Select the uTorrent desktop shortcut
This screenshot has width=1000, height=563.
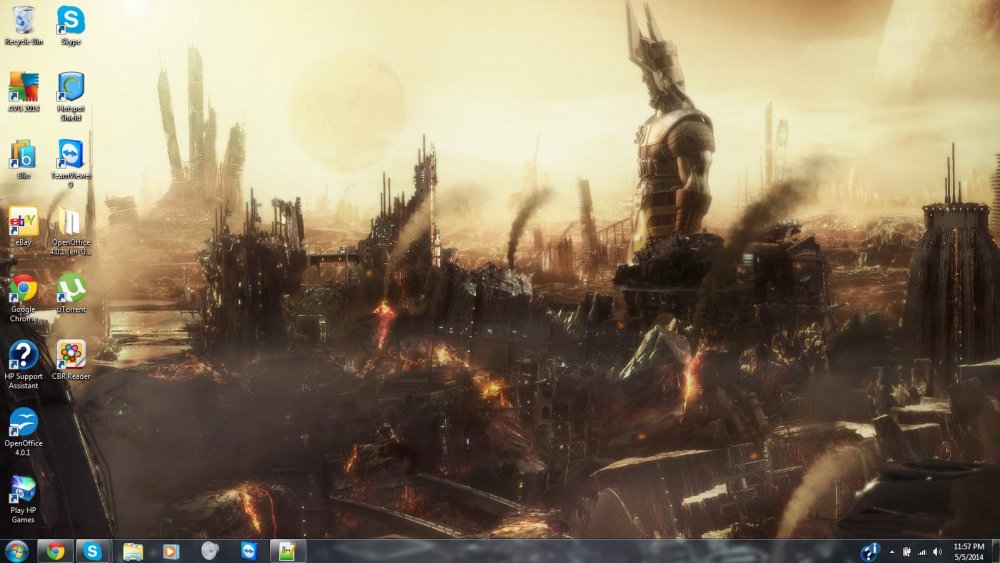(x=70, y=288)
